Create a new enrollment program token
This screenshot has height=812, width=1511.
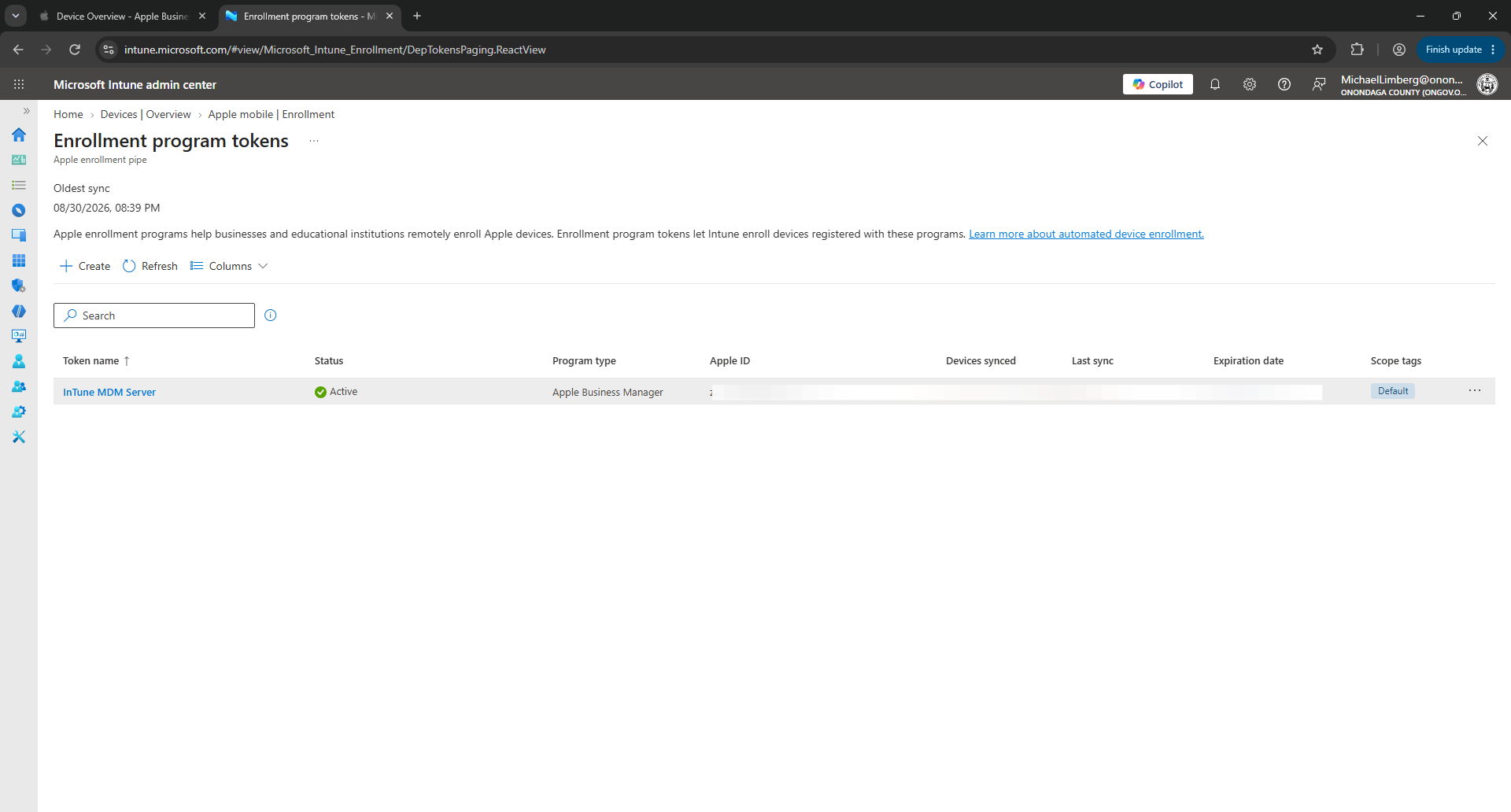point(85,266)
